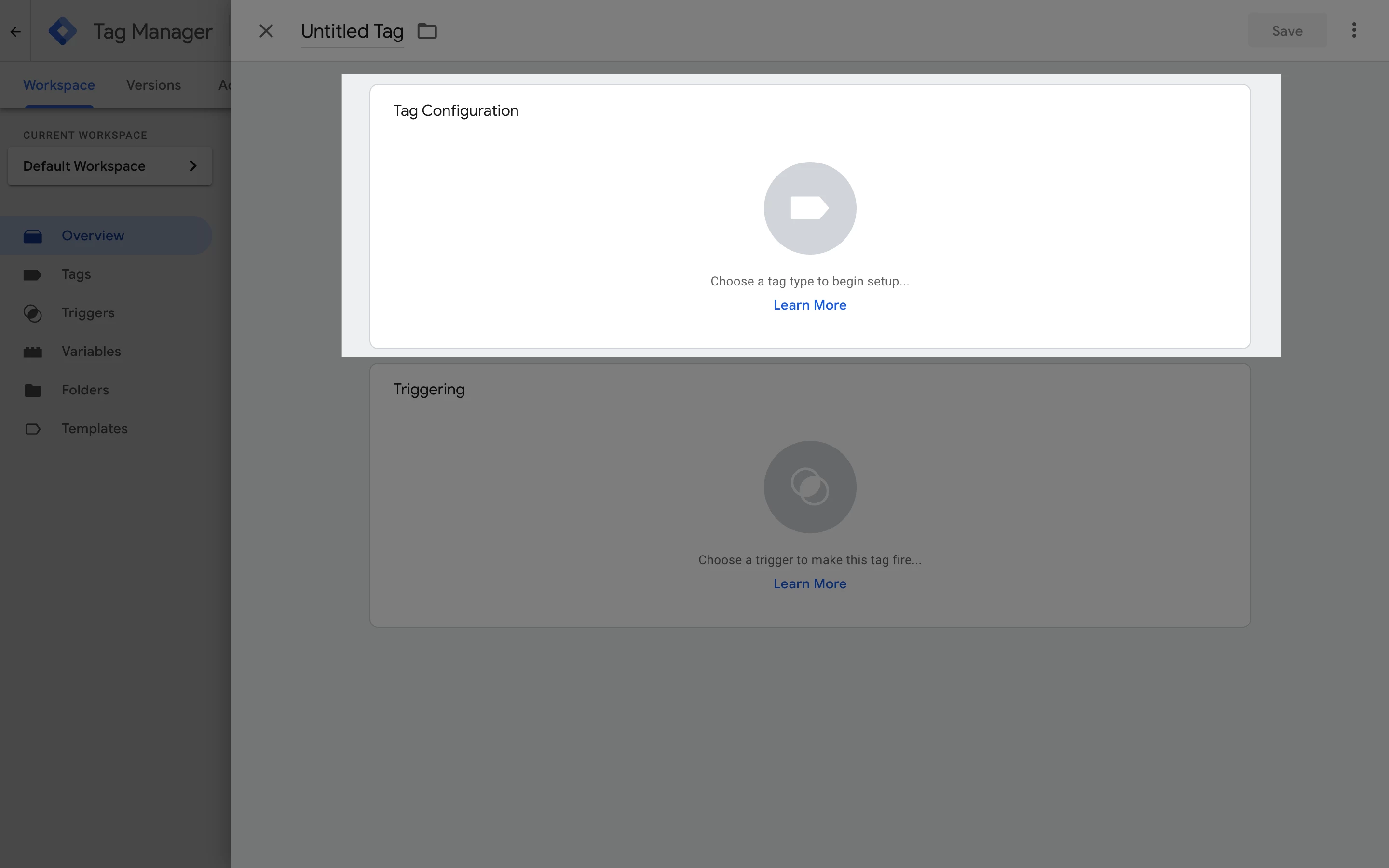The width and height of the screenshot is (1389, 868).
Task: Expand the Default Workspace selector
Action: [109, 166]
